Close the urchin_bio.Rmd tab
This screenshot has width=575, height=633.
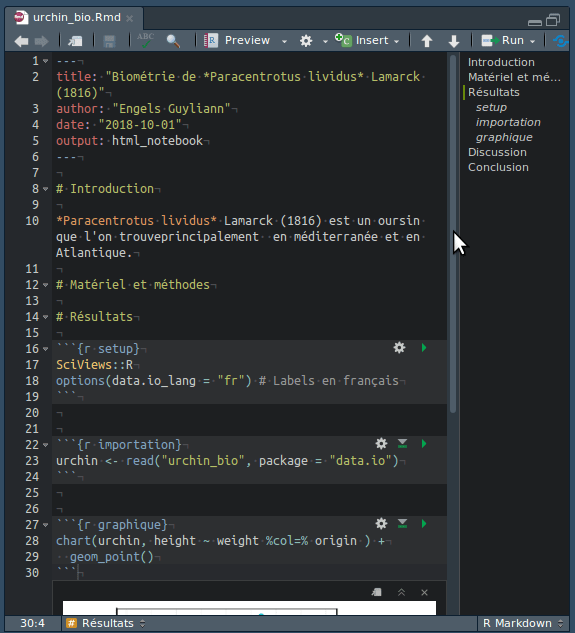pyautogui.click(x=130, y=18)
